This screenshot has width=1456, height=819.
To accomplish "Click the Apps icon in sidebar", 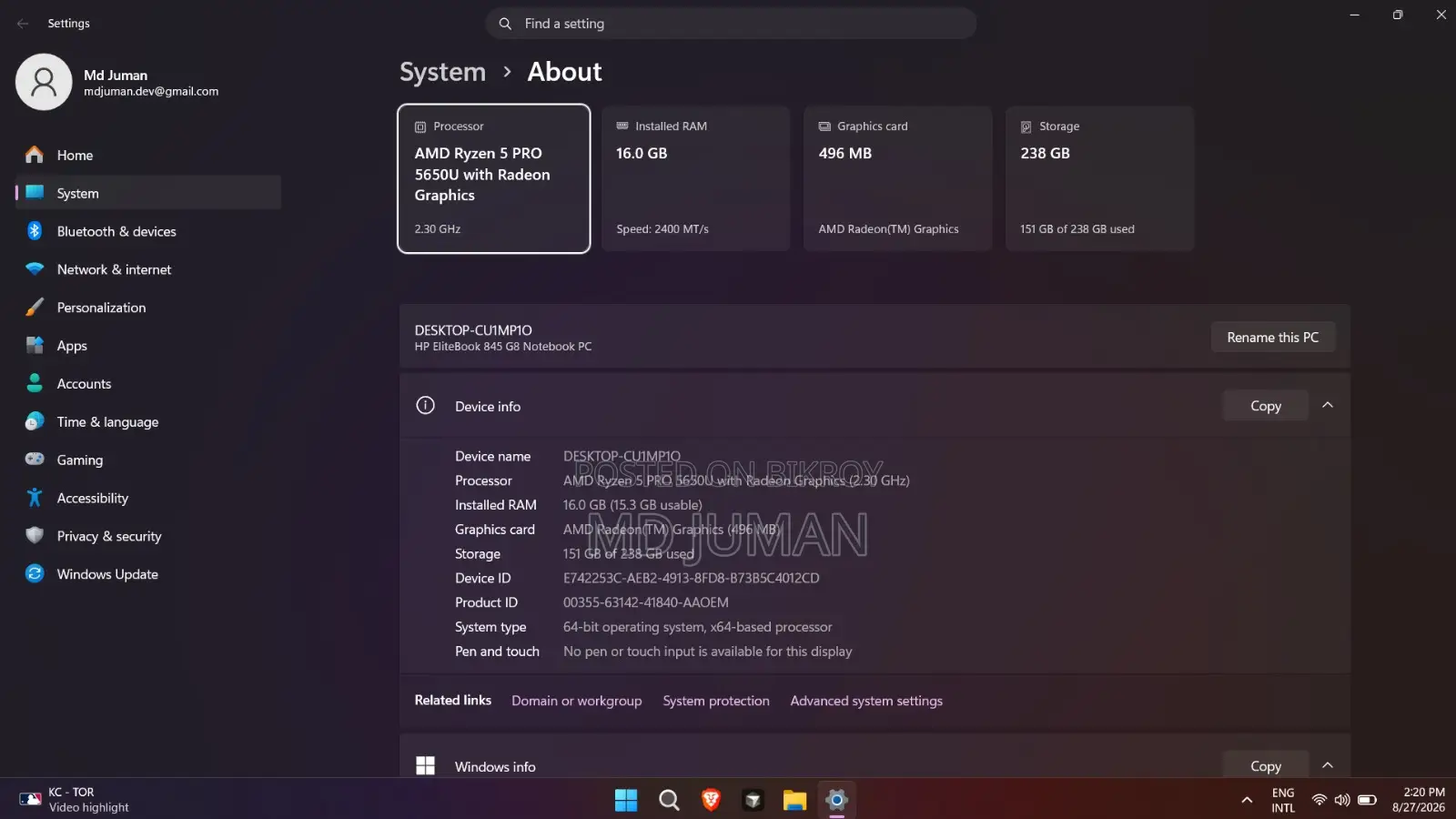I will [35, 346].
